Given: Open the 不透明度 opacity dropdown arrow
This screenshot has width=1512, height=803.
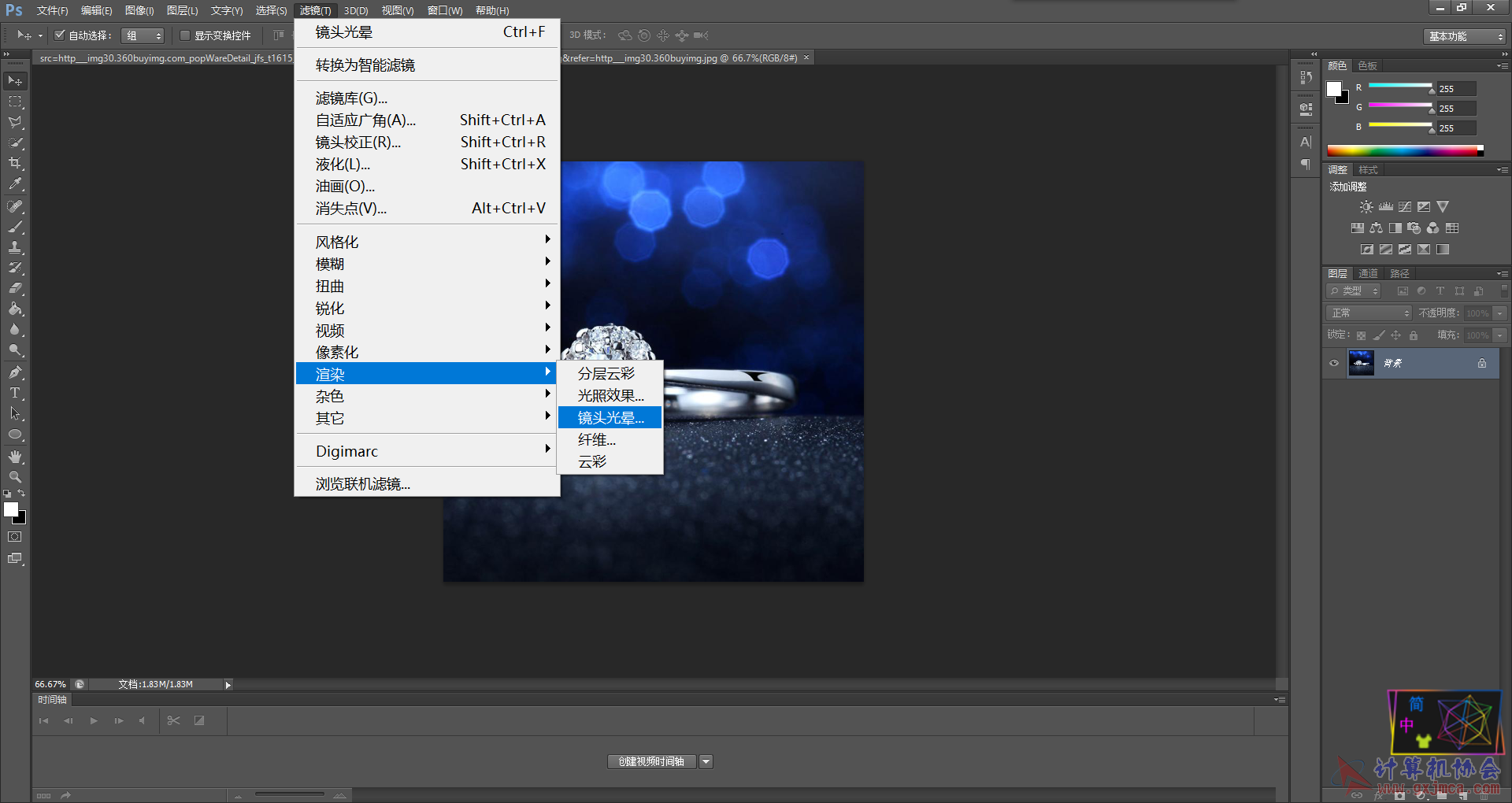Looking at the screenshot, I should click(x=1500, y=313).
